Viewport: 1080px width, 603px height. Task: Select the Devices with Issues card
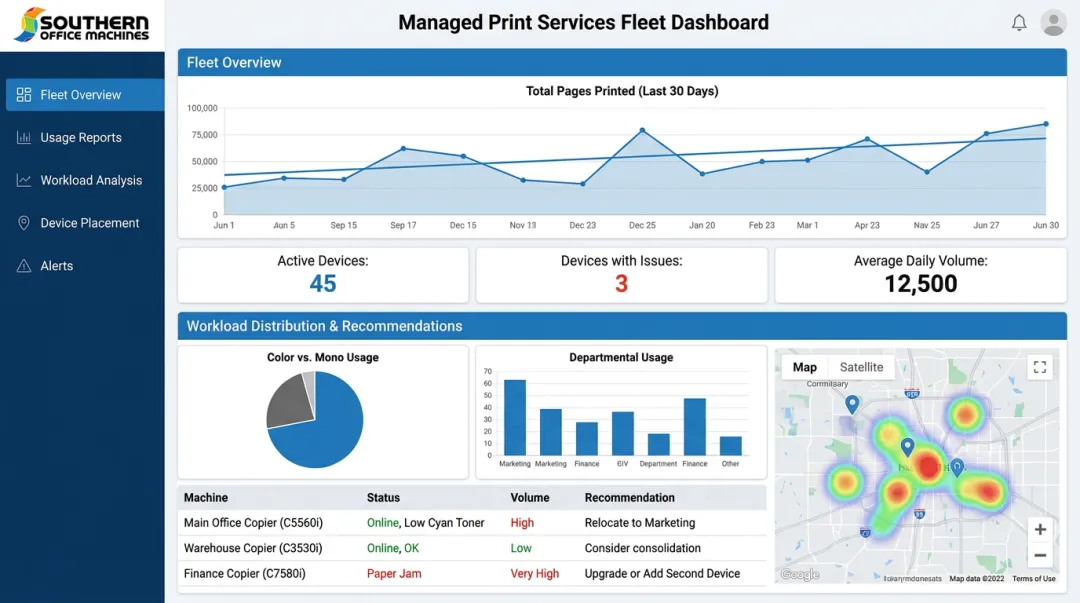(621, 274)
